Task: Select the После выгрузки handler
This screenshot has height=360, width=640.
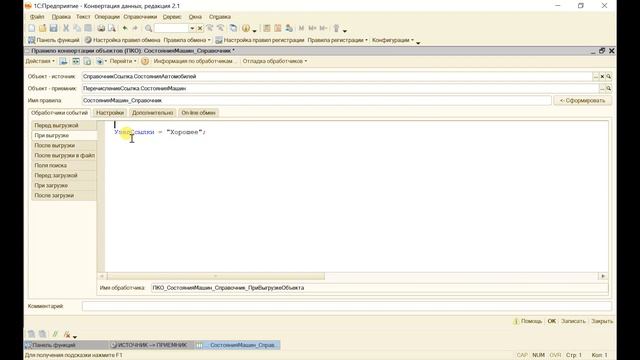Action: [x=64, y=145]
